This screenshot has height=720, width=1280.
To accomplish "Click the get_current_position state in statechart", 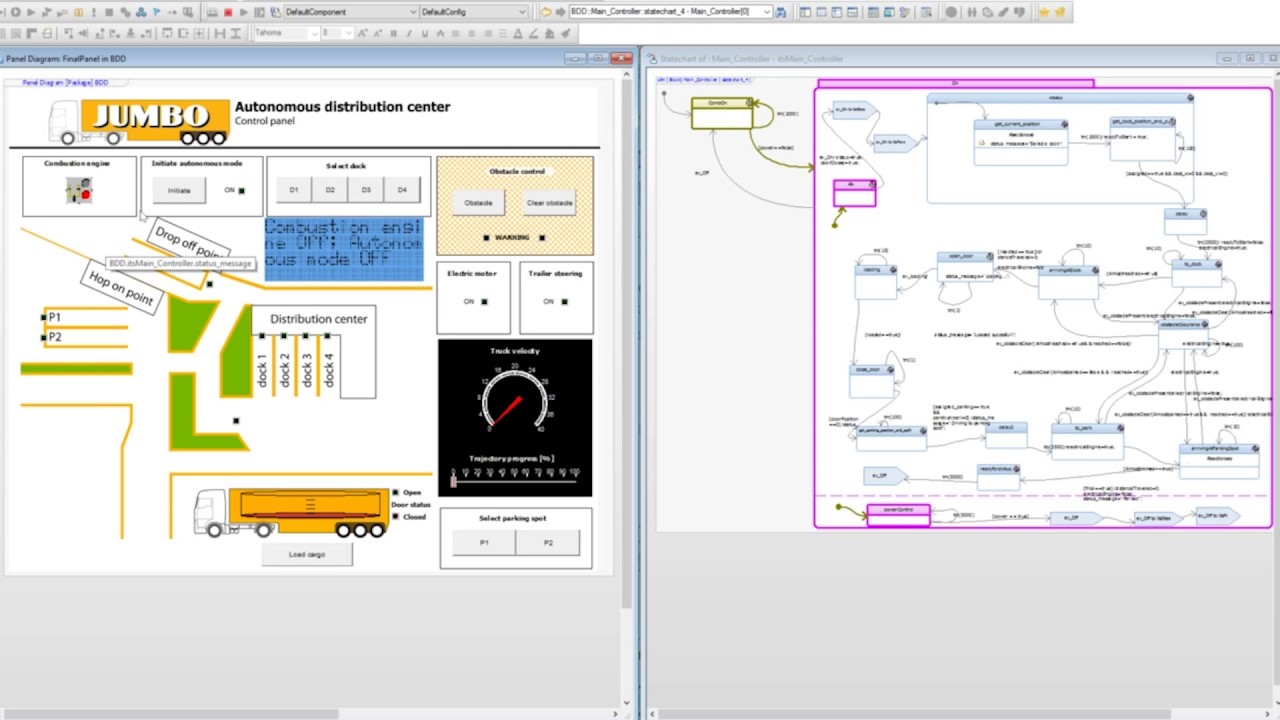I will tap(1021, 141).
